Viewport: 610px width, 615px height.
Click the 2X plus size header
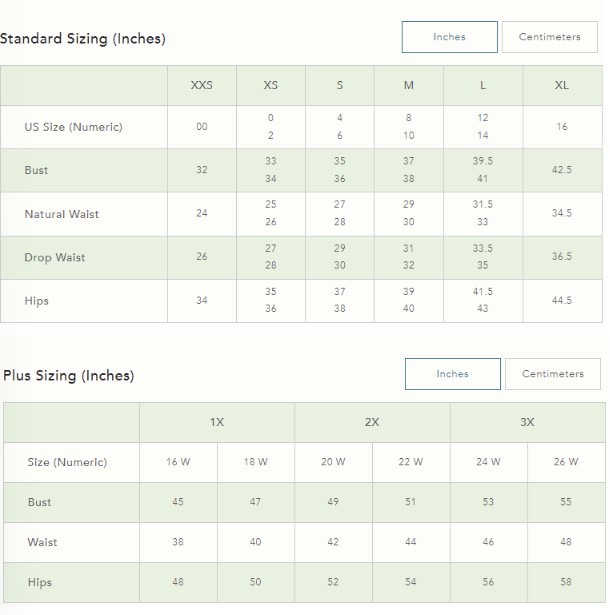372,422
